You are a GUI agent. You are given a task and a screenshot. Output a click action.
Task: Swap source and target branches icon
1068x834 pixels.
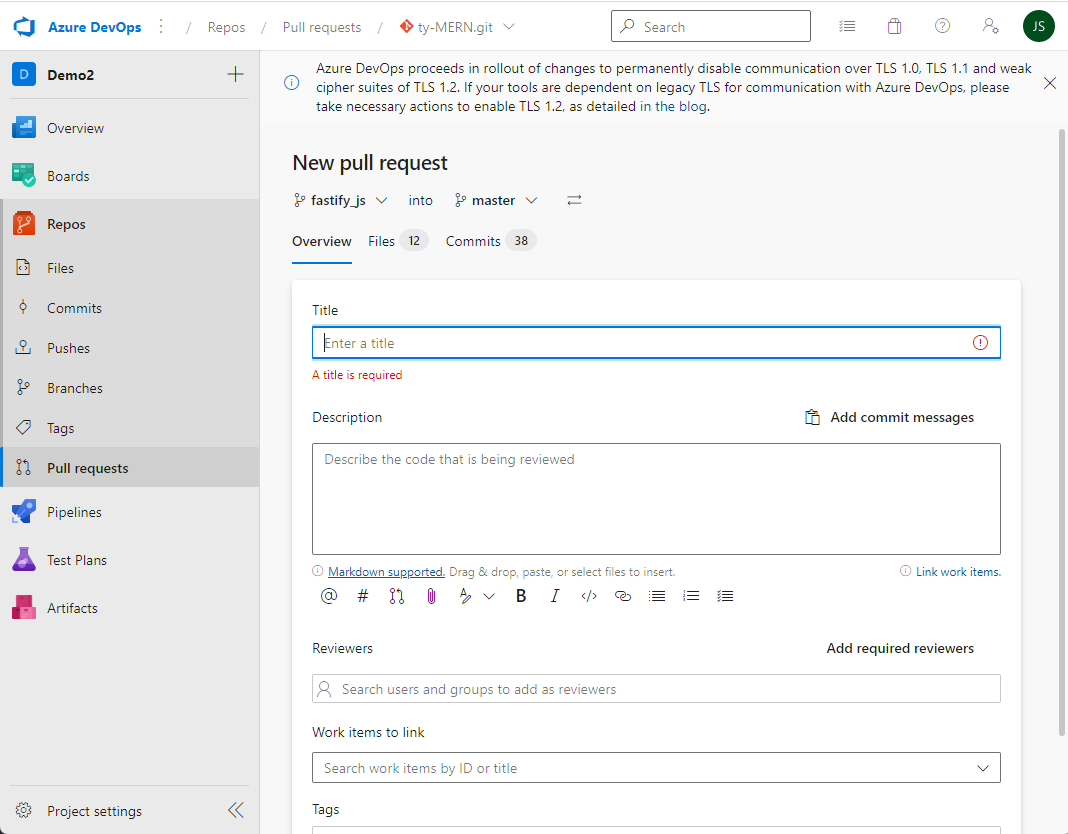574,200
